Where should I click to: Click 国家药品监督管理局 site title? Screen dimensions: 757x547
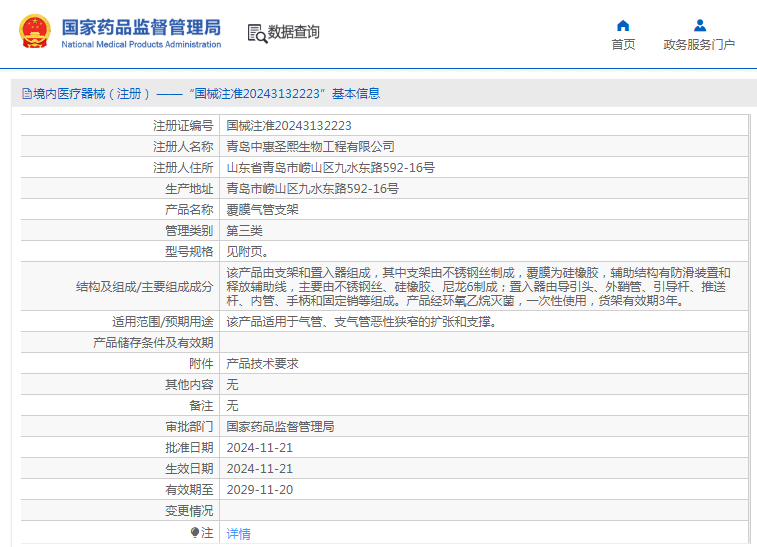click(x=141, y=27)
